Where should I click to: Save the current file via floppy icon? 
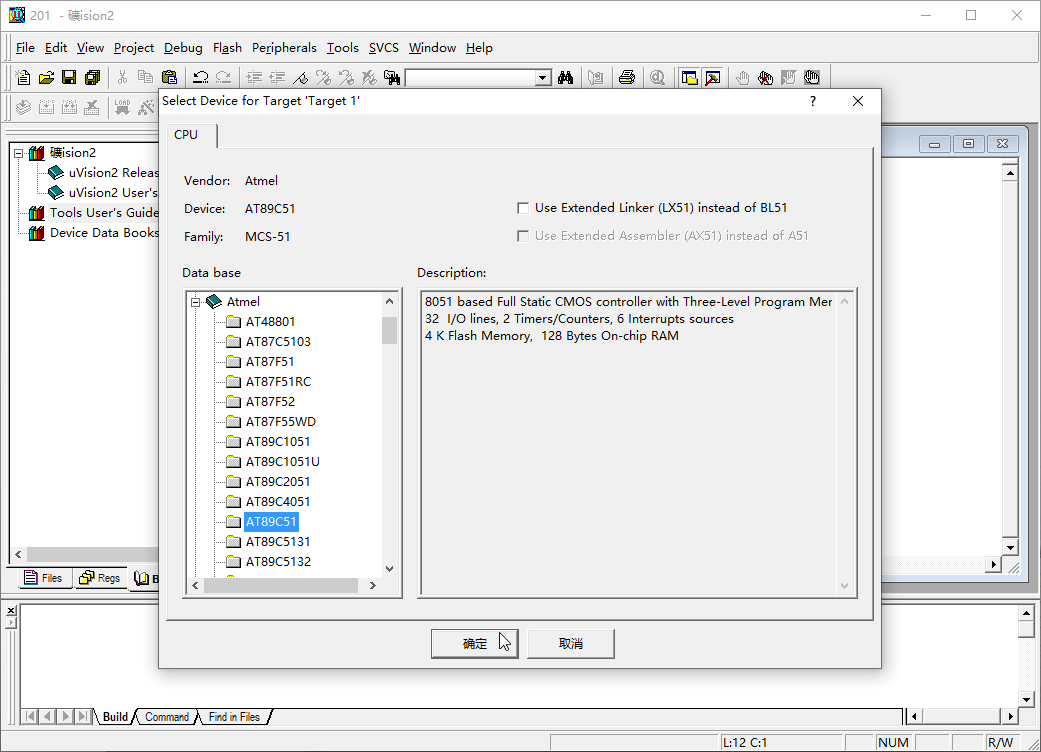[x=69, y=78]
